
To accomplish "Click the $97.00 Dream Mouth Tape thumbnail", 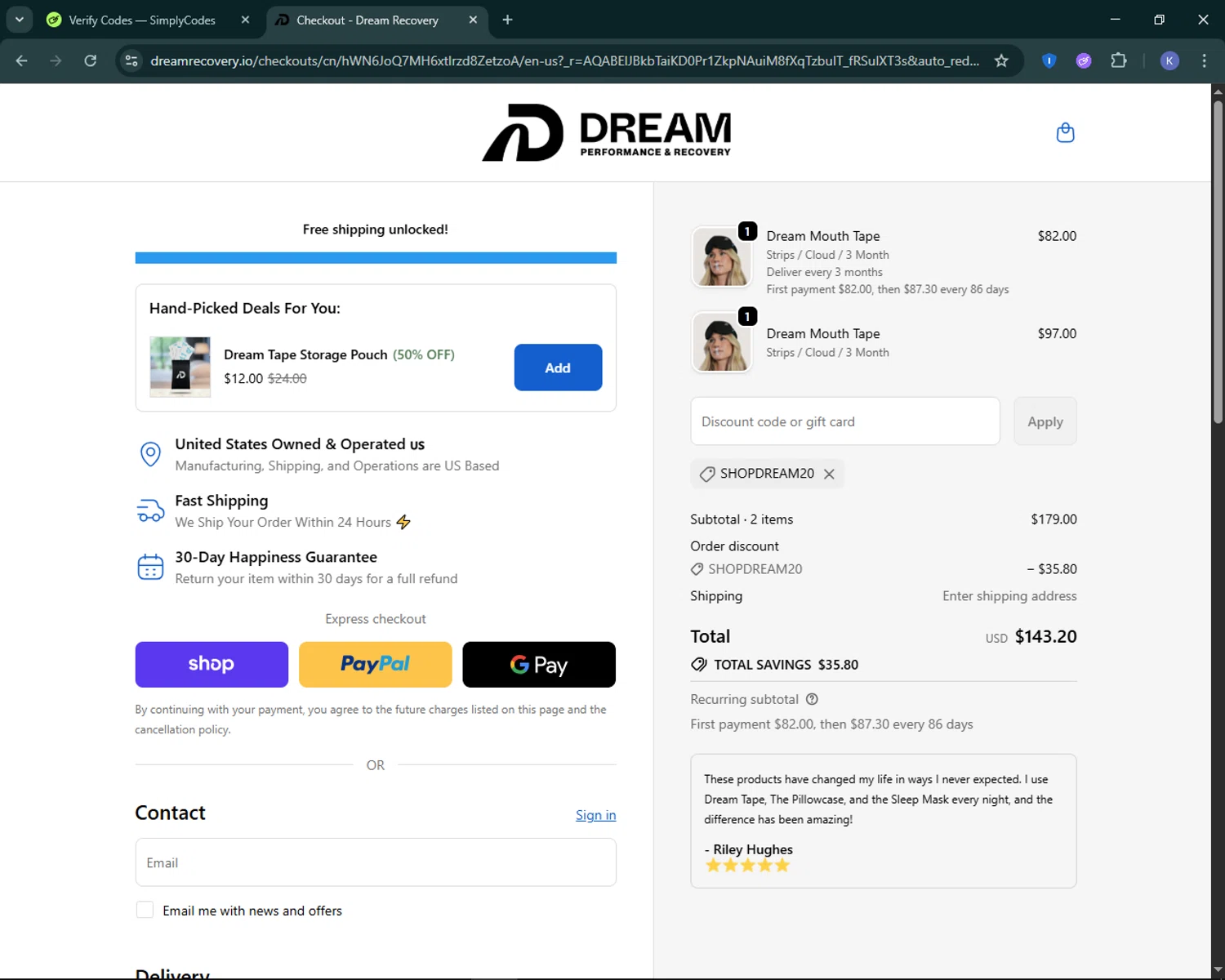I will tap(721, 341).
